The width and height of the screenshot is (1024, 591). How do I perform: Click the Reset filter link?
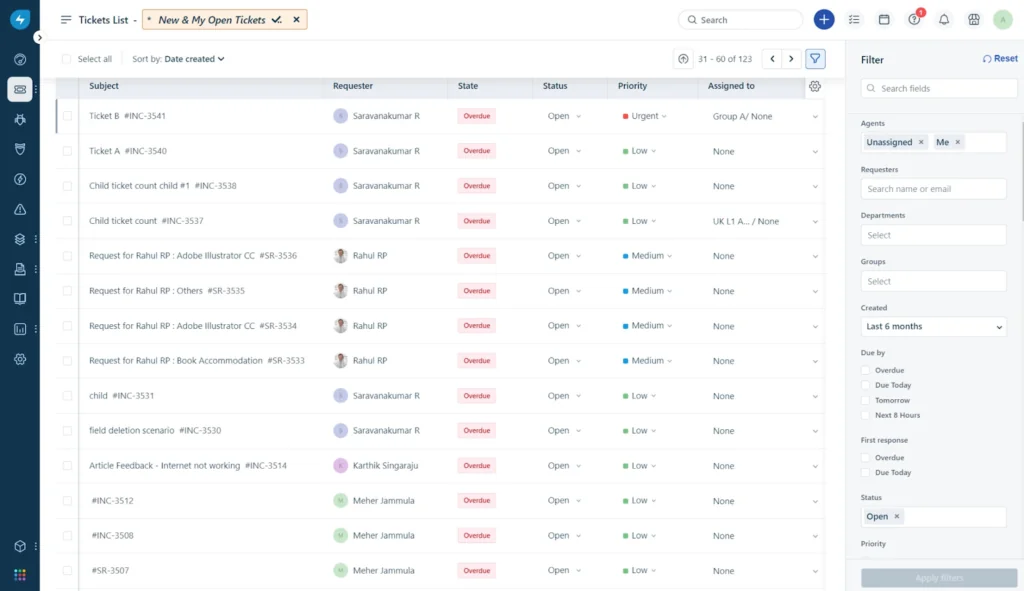(x=1000, y=59)
